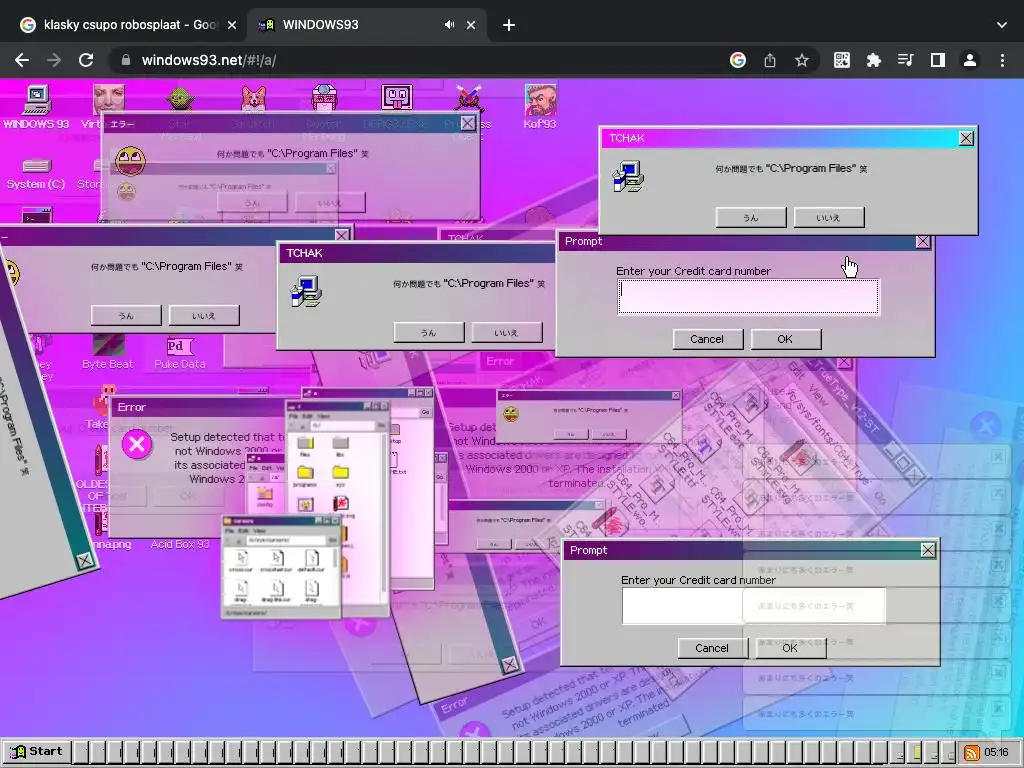This screenshot has width=1024, height=768.
Task: Share this page from the address bar
Action: [770, 60]
